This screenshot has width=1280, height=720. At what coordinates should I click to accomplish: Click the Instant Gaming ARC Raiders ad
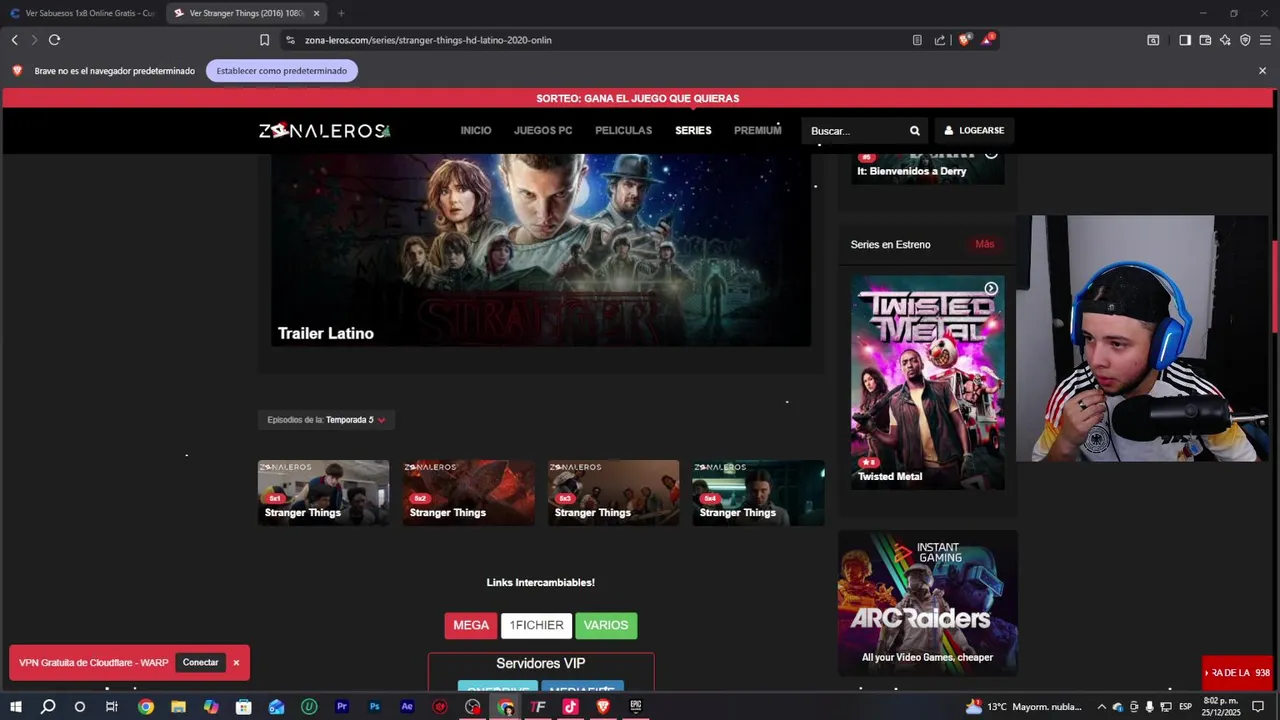[x=927, y=603]
